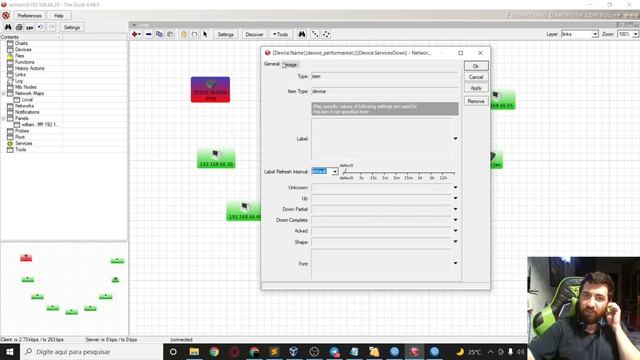Click Settings button above Contents pane
Image resolution: width=640 pixels, height=360 pixels.
[x=72, y=27]
